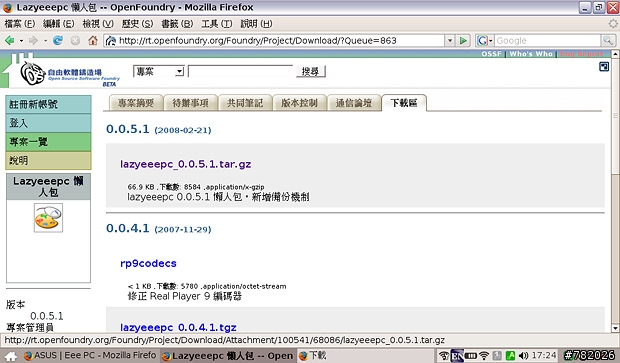This screenshot has width=620, height=363.
Task: Go back with the green Back arrow
Action: tap(9, 40)
